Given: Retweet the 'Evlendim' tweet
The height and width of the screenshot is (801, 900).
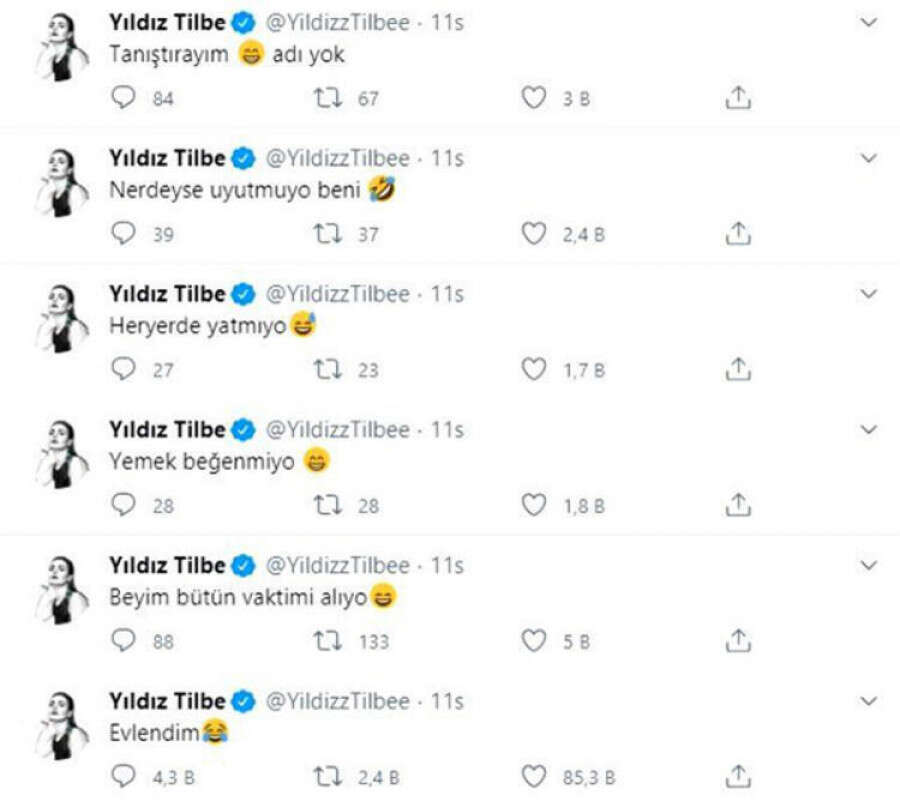Looking at the screenshot, I should pos(327,776).
